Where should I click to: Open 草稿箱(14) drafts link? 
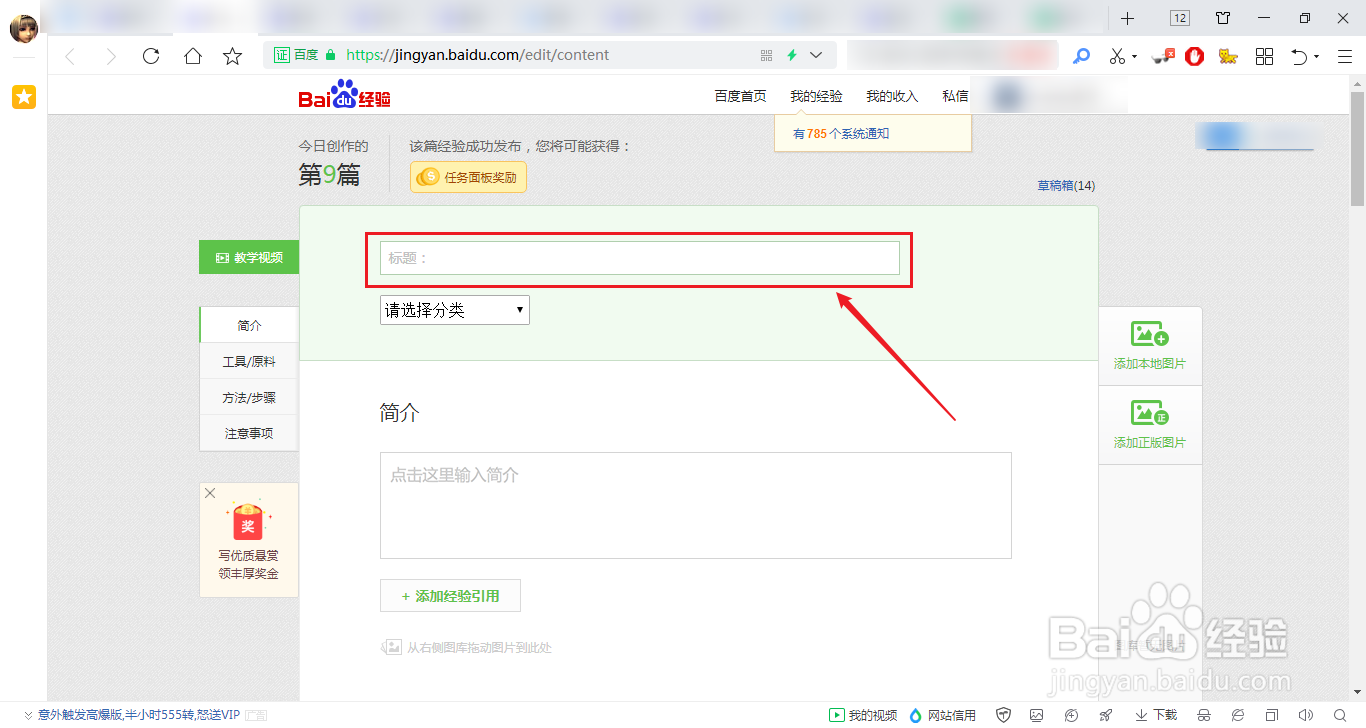pos(1066,186)
